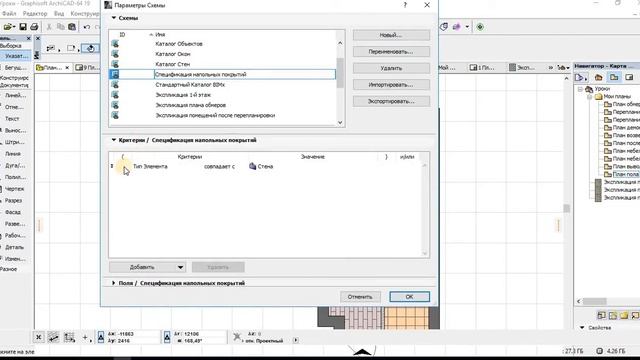Open the Файл menu
This screenshot has height=360, width=640.
pyautogui.click(x=9, y=13)
